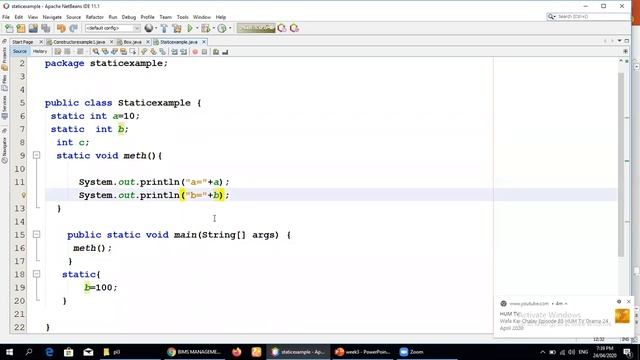
Task: Open the editor tabs list dropdown arrow
Action: [620, 41]
